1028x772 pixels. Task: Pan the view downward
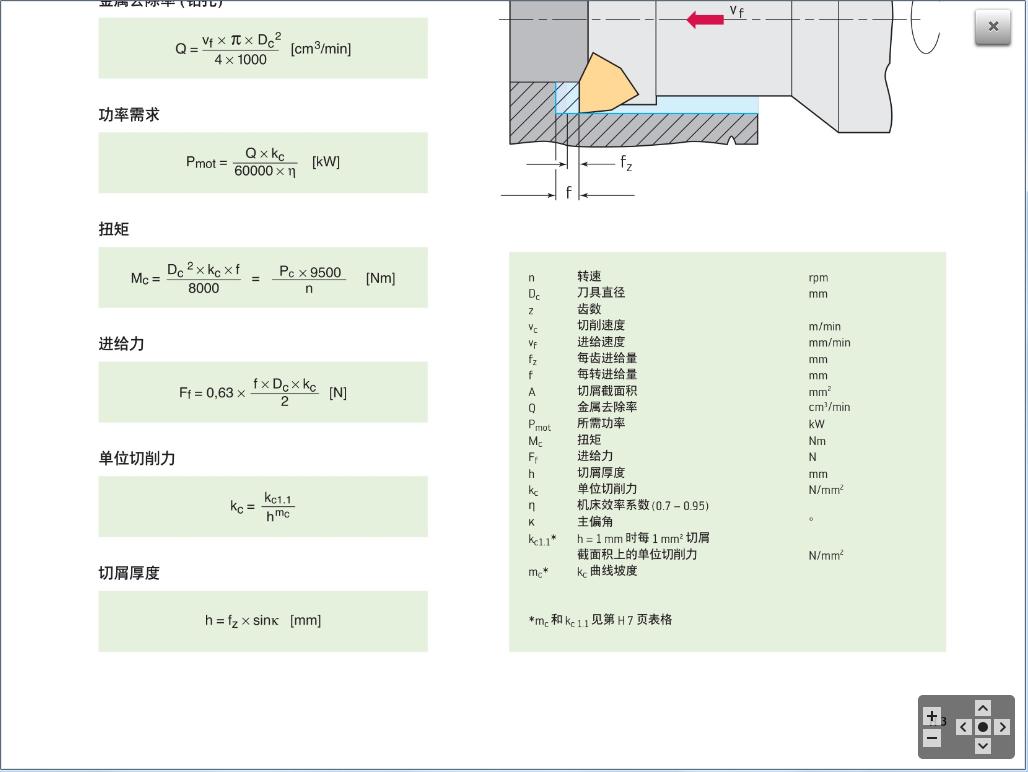pos(982,745)
